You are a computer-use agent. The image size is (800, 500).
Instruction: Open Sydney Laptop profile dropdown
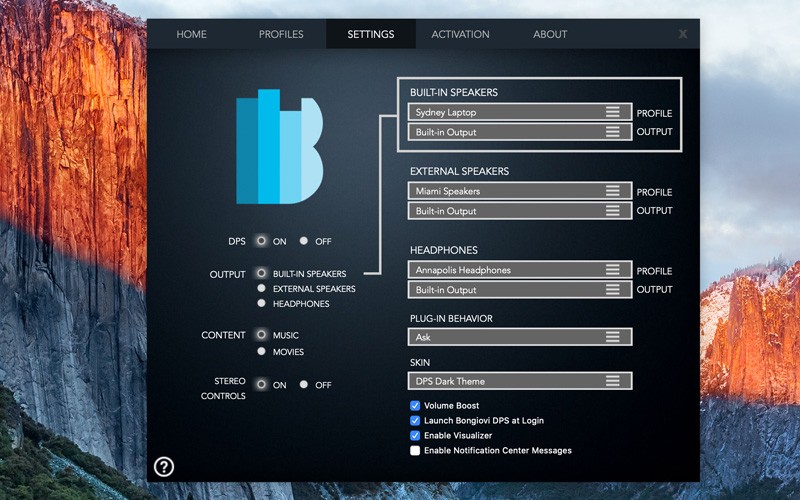520,112
